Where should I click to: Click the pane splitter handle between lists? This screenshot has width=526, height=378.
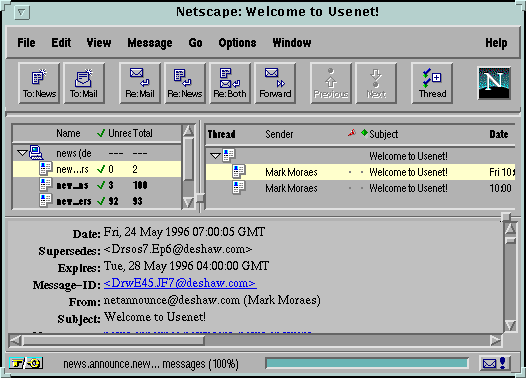200,198
